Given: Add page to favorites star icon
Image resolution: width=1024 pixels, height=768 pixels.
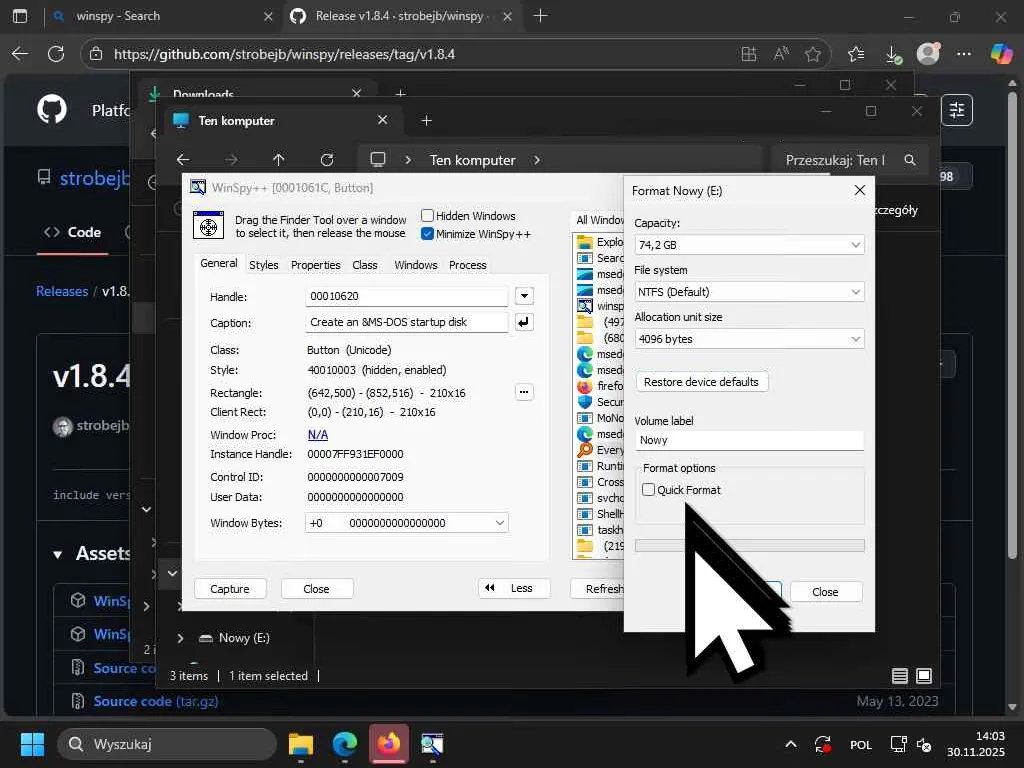Looking at the screenshot, I should (812, 54).
